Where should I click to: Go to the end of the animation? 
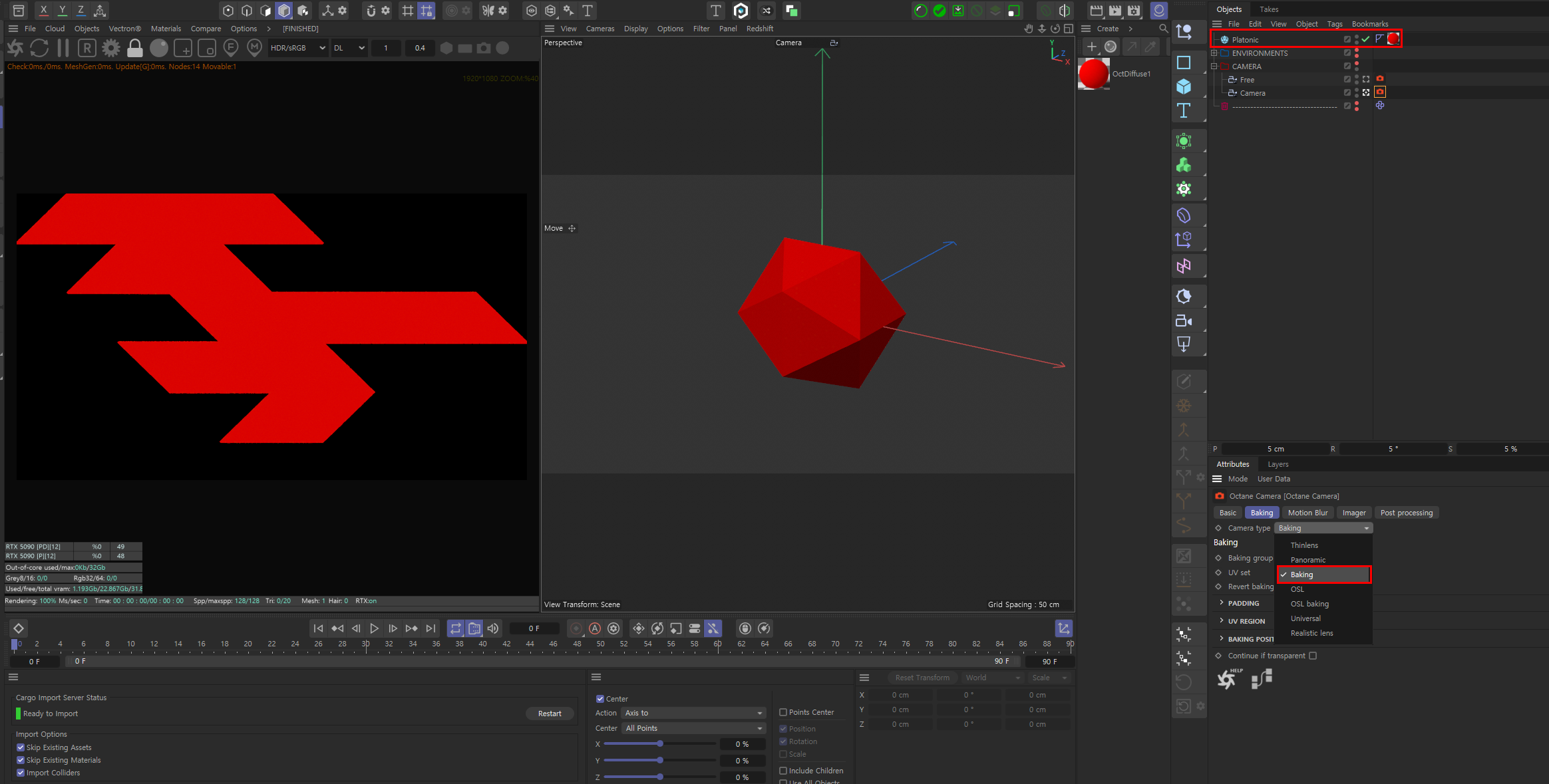point(431,628)
